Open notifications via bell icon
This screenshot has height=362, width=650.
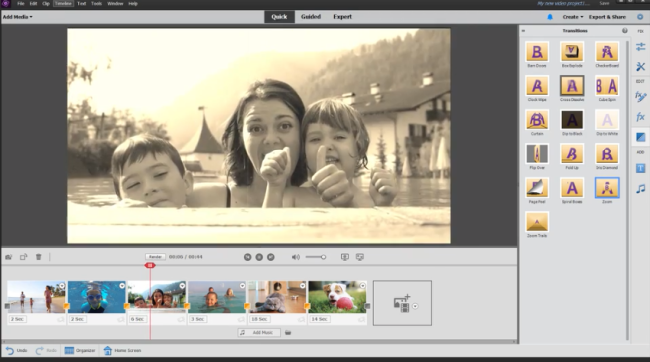pos(550,17)
